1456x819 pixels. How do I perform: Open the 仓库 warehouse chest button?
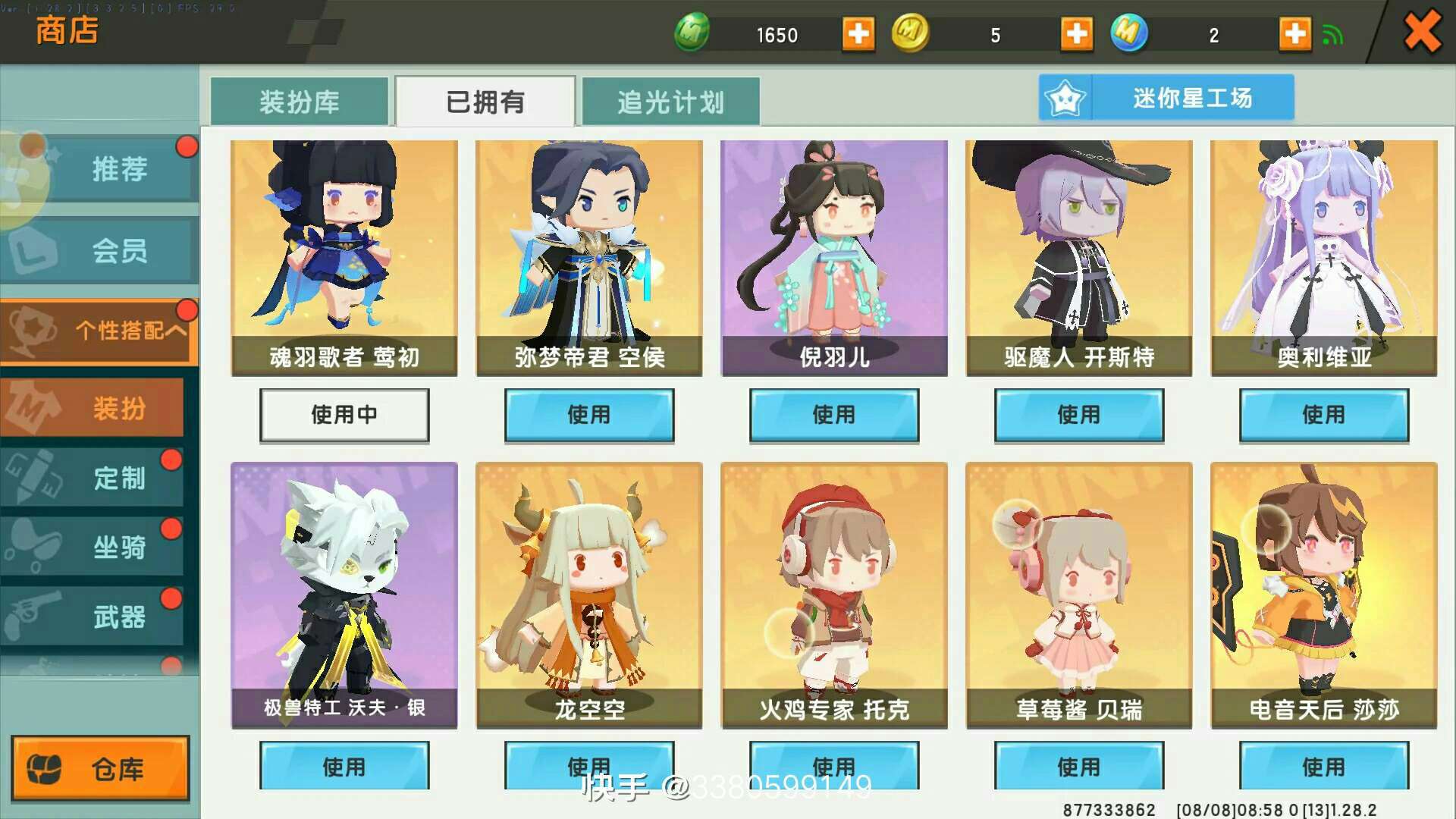click(x=100, y=768)
